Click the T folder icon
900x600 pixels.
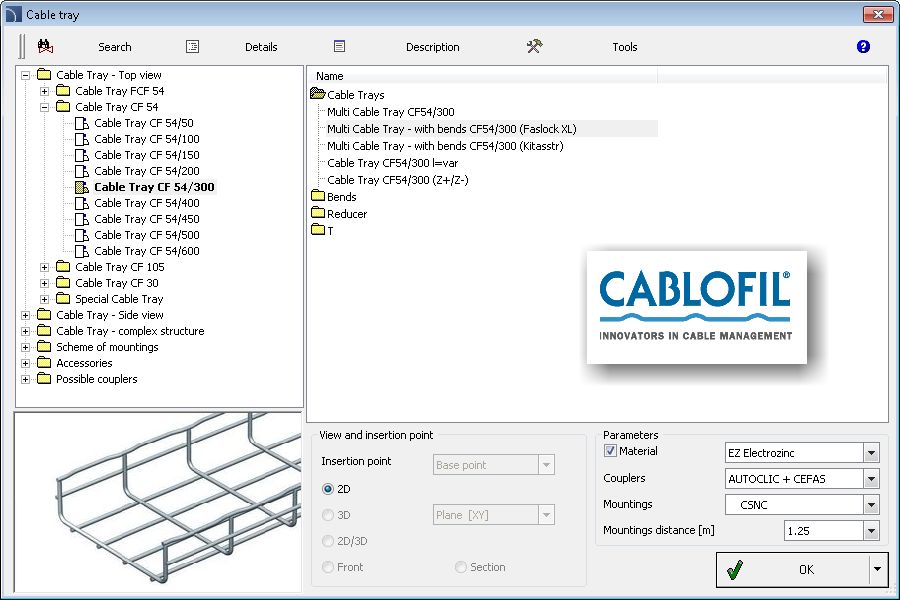(318, 230)
